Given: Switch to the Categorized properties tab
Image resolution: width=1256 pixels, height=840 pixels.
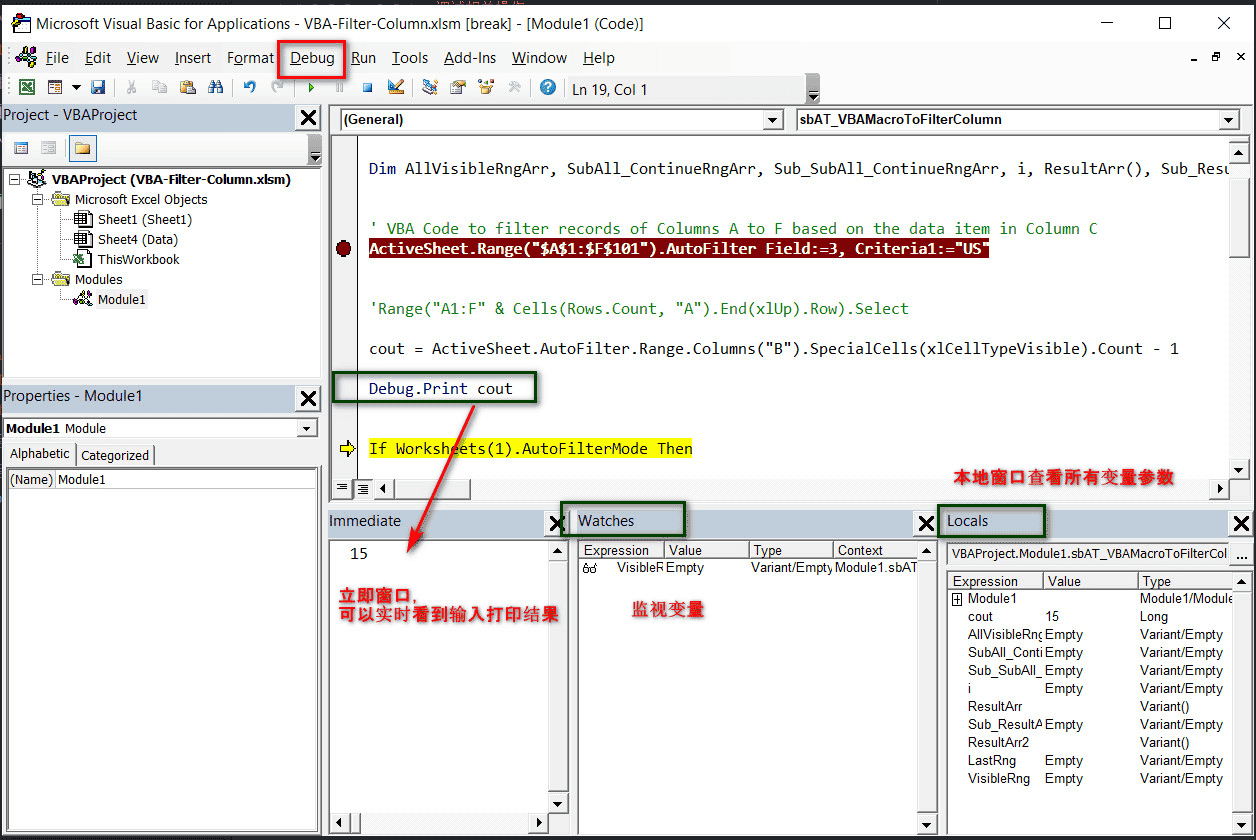Looking at the screenshot, I should coord(115,454).
